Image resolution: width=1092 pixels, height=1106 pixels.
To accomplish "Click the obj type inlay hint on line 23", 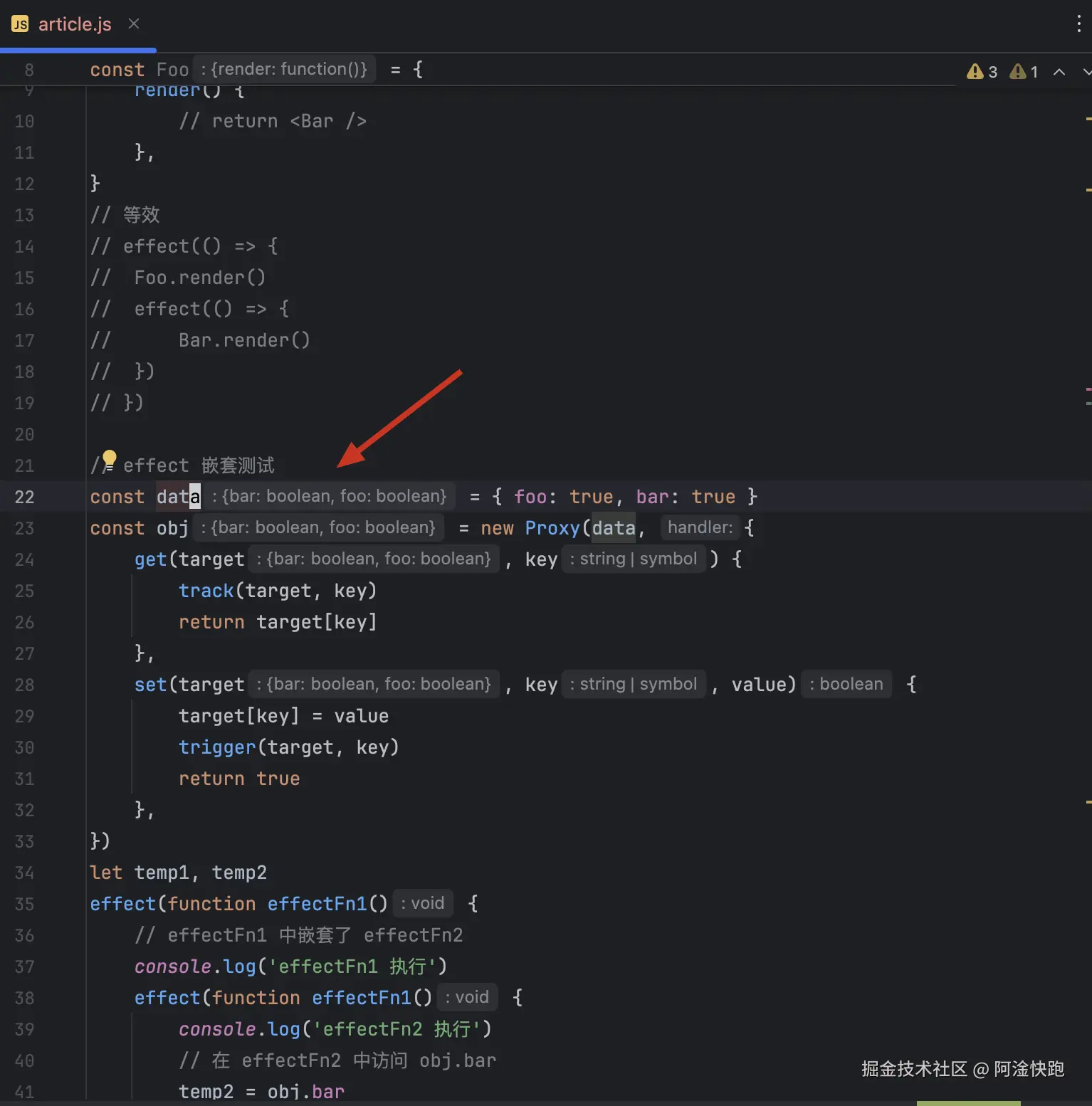I will (318, 527).
